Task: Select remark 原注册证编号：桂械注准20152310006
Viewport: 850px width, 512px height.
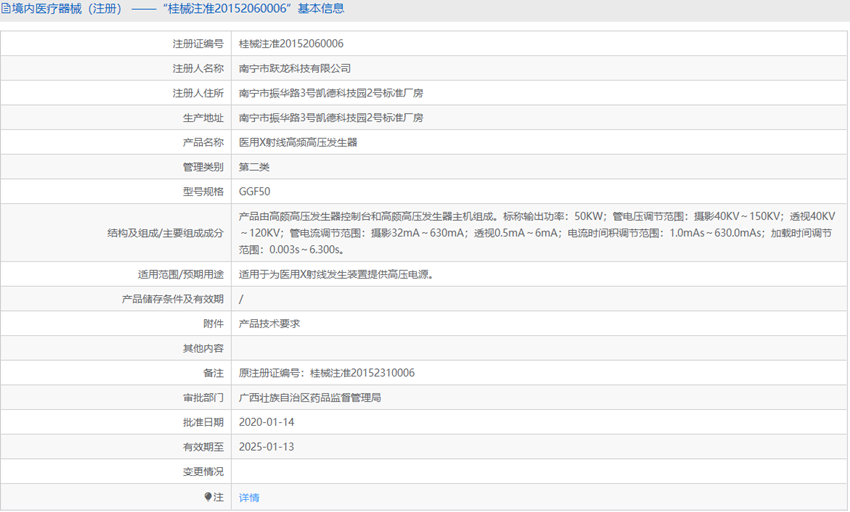Action: 327,373
